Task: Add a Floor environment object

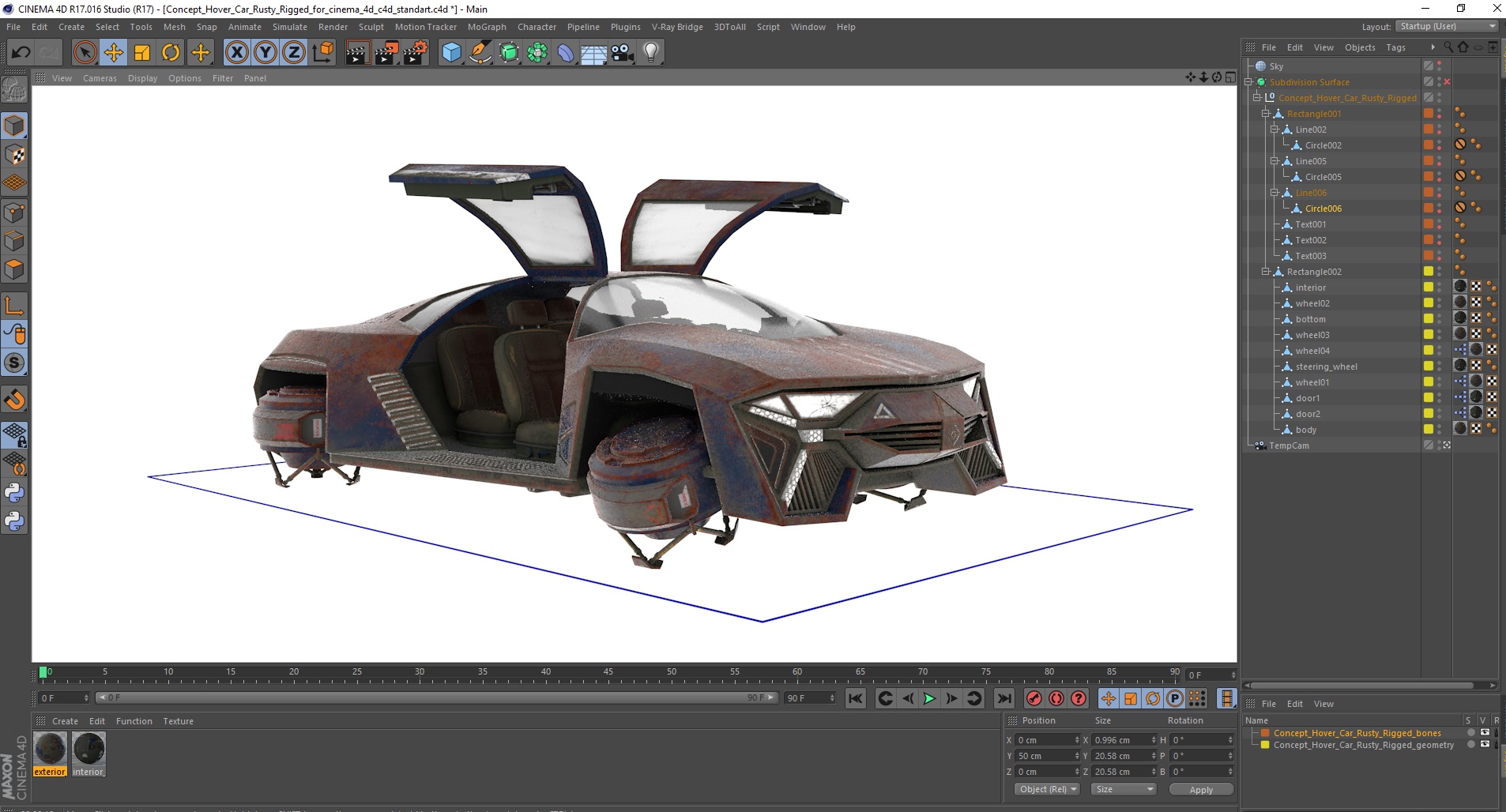Action: (x=594, y=53)
